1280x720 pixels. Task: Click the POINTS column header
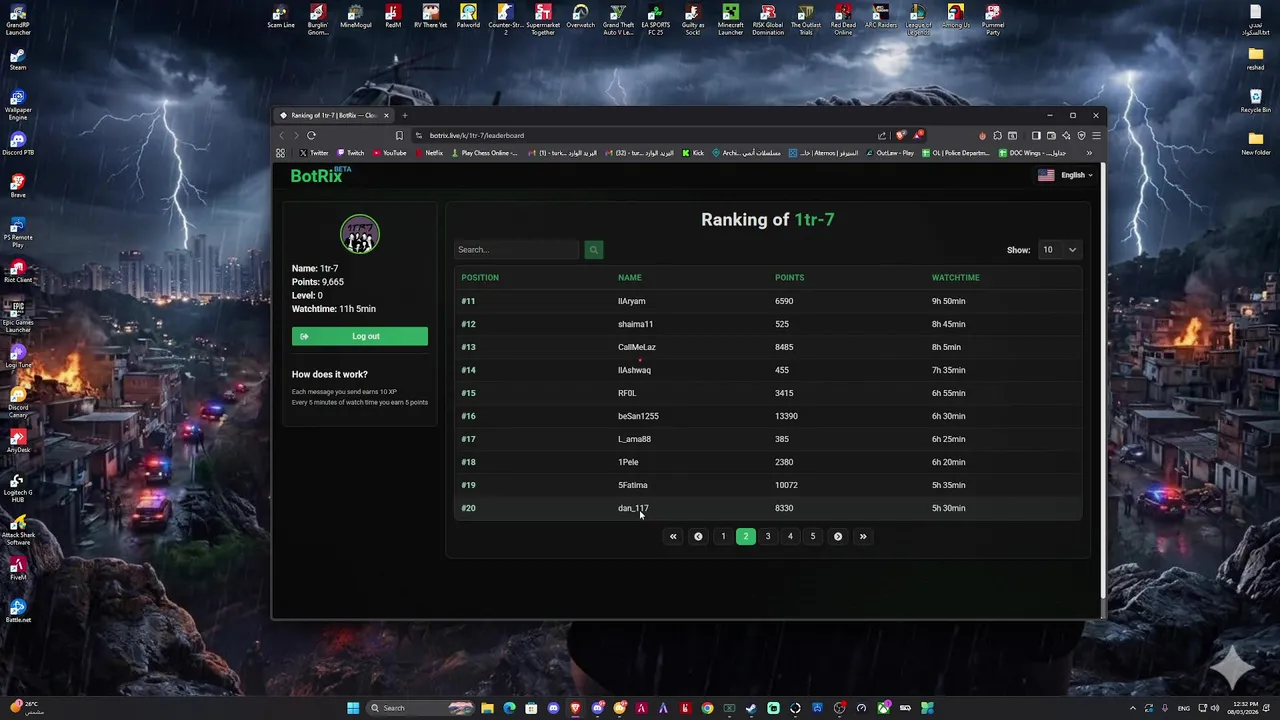789,278
